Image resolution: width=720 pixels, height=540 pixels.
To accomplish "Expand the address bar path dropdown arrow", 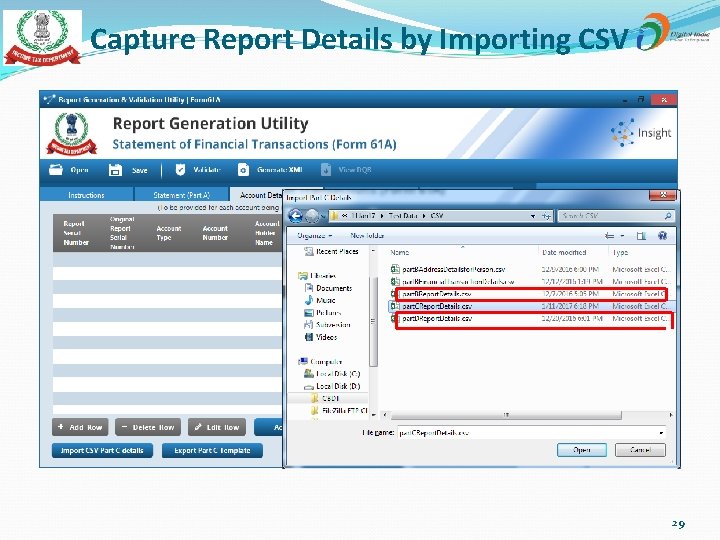I will click(533, 215).
